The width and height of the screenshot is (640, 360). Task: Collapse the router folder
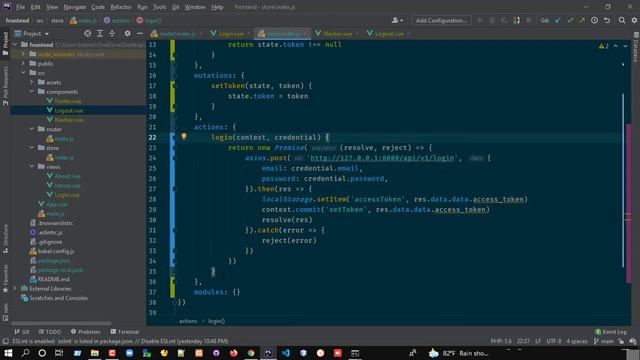point(32,129)
